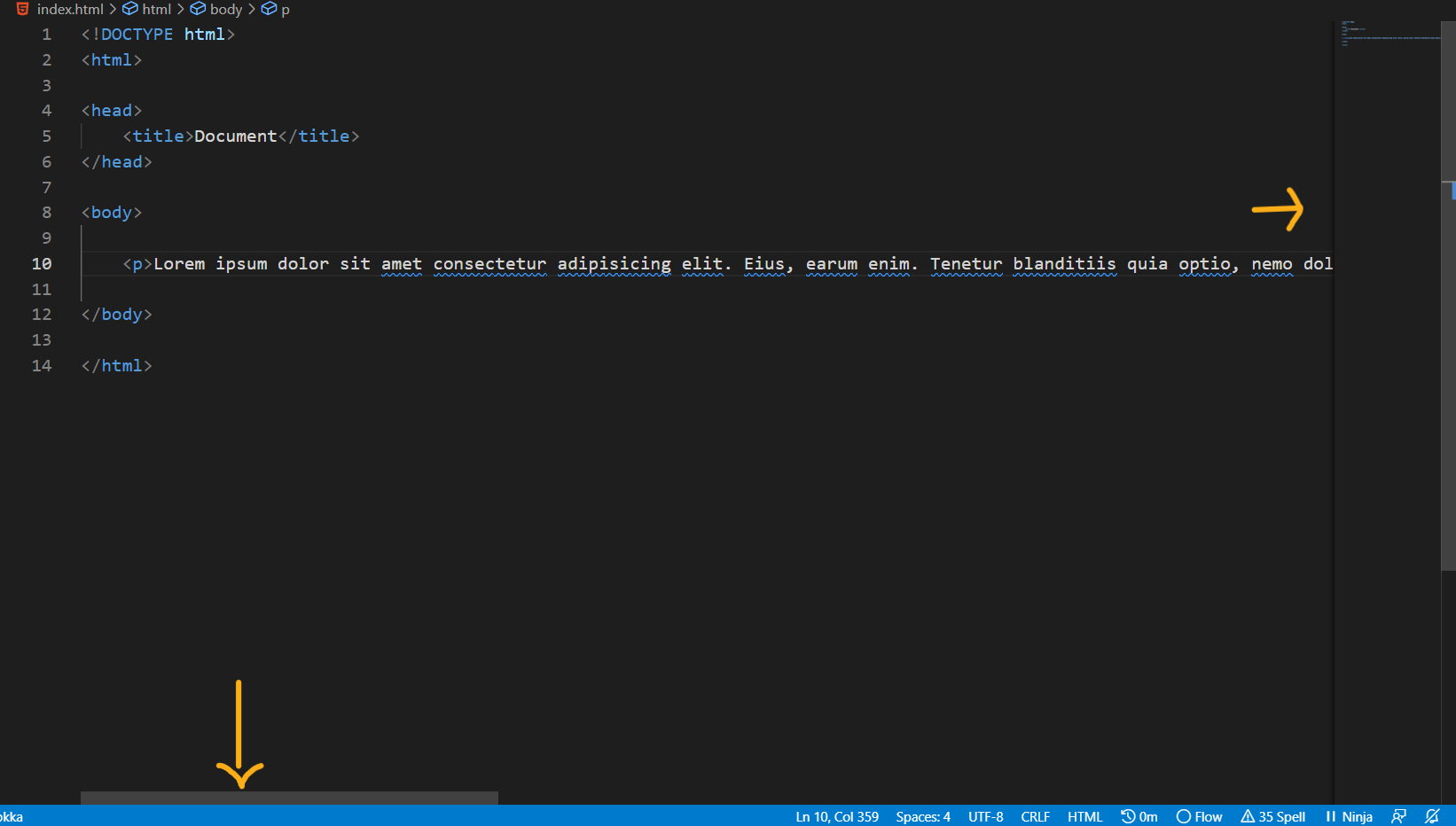Expand breadcrumb chevron after html
Screen dimensions: 1456x826
click(x=181, y=9)
